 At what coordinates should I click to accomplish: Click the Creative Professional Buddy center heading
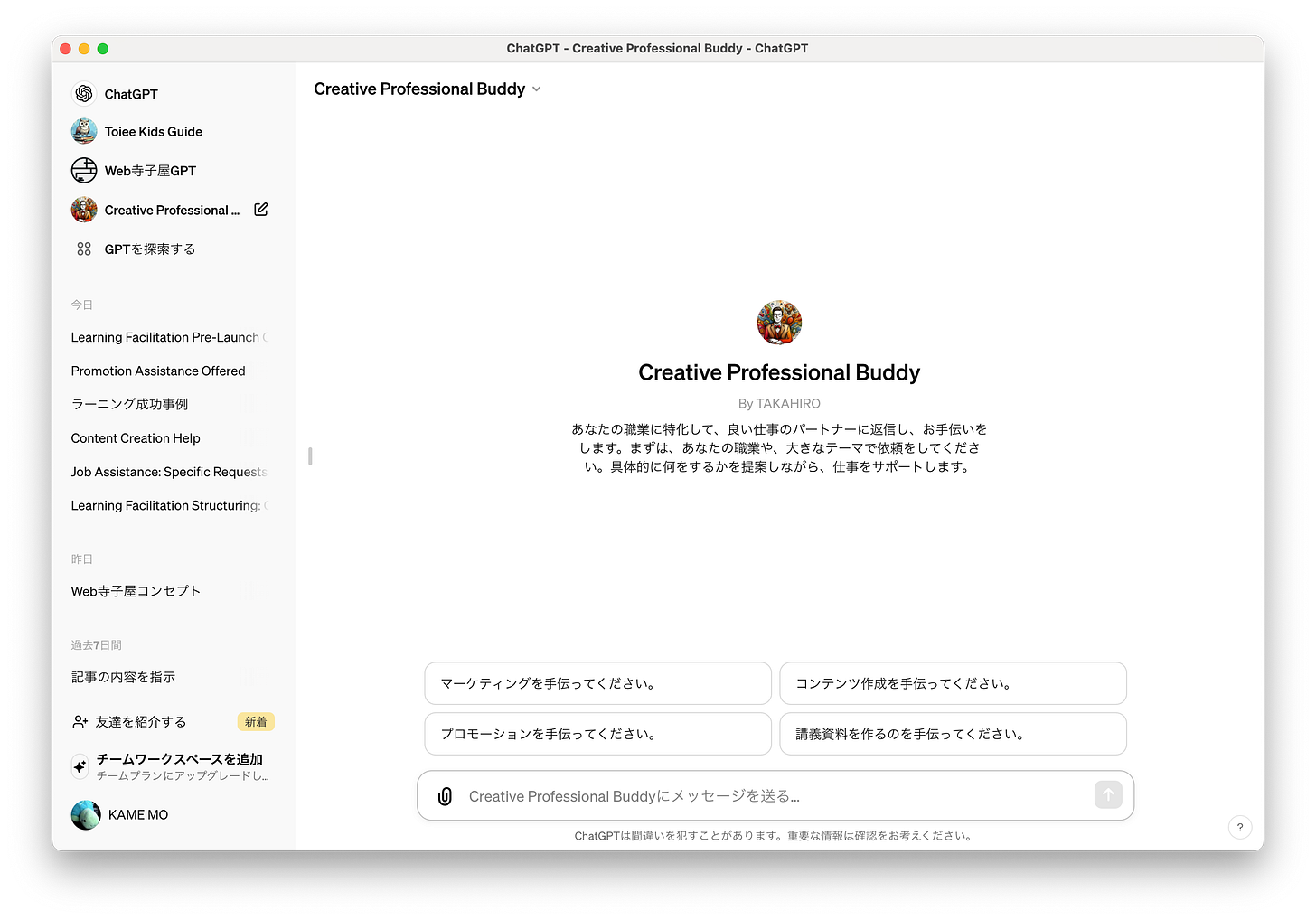coord(779,372)
